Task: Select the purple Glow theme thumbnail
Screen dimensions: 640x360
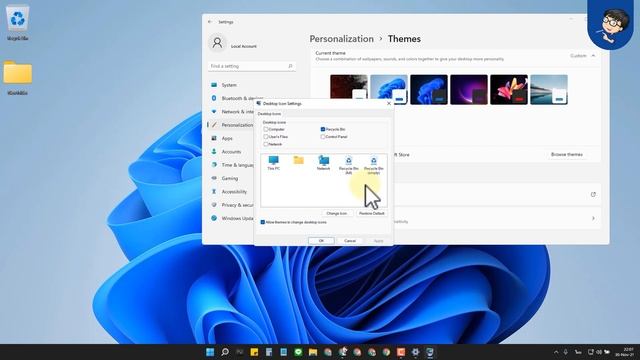Action: tap(469, 89)
